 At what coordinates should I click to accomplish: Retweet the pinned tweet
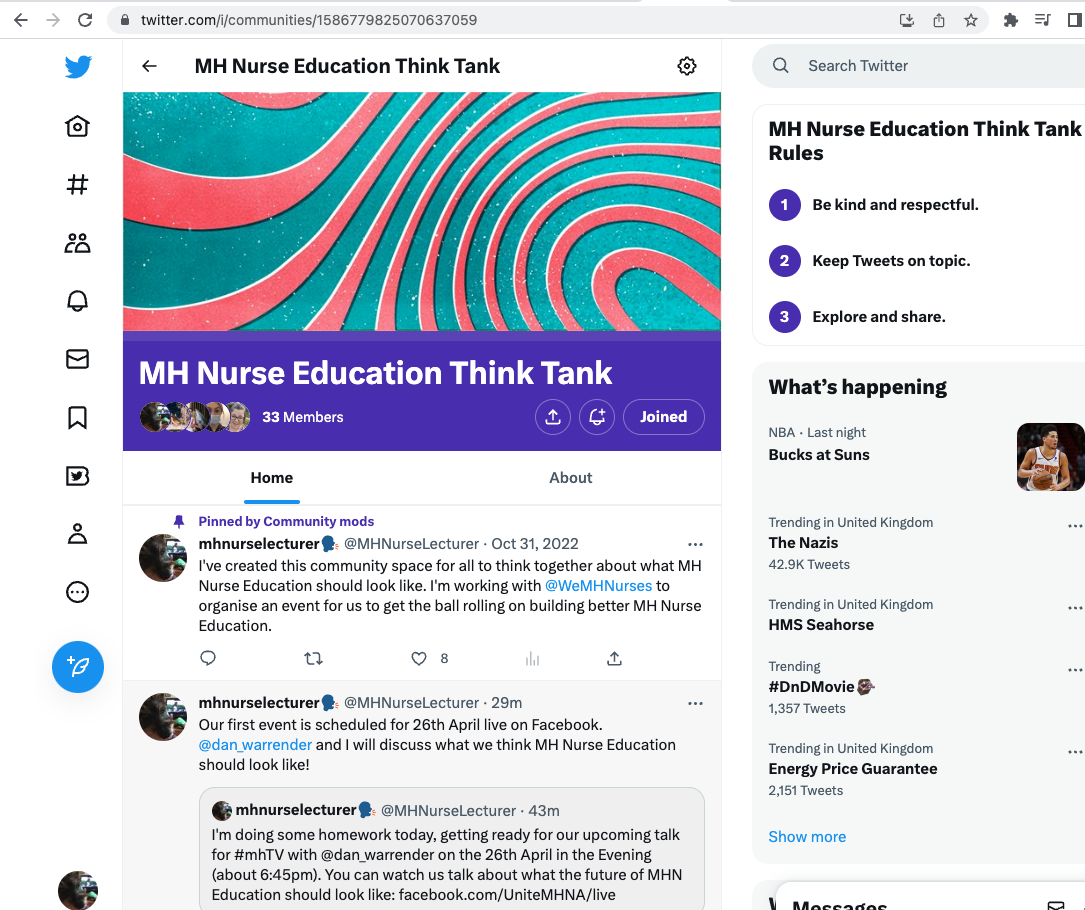coord(313,658)
